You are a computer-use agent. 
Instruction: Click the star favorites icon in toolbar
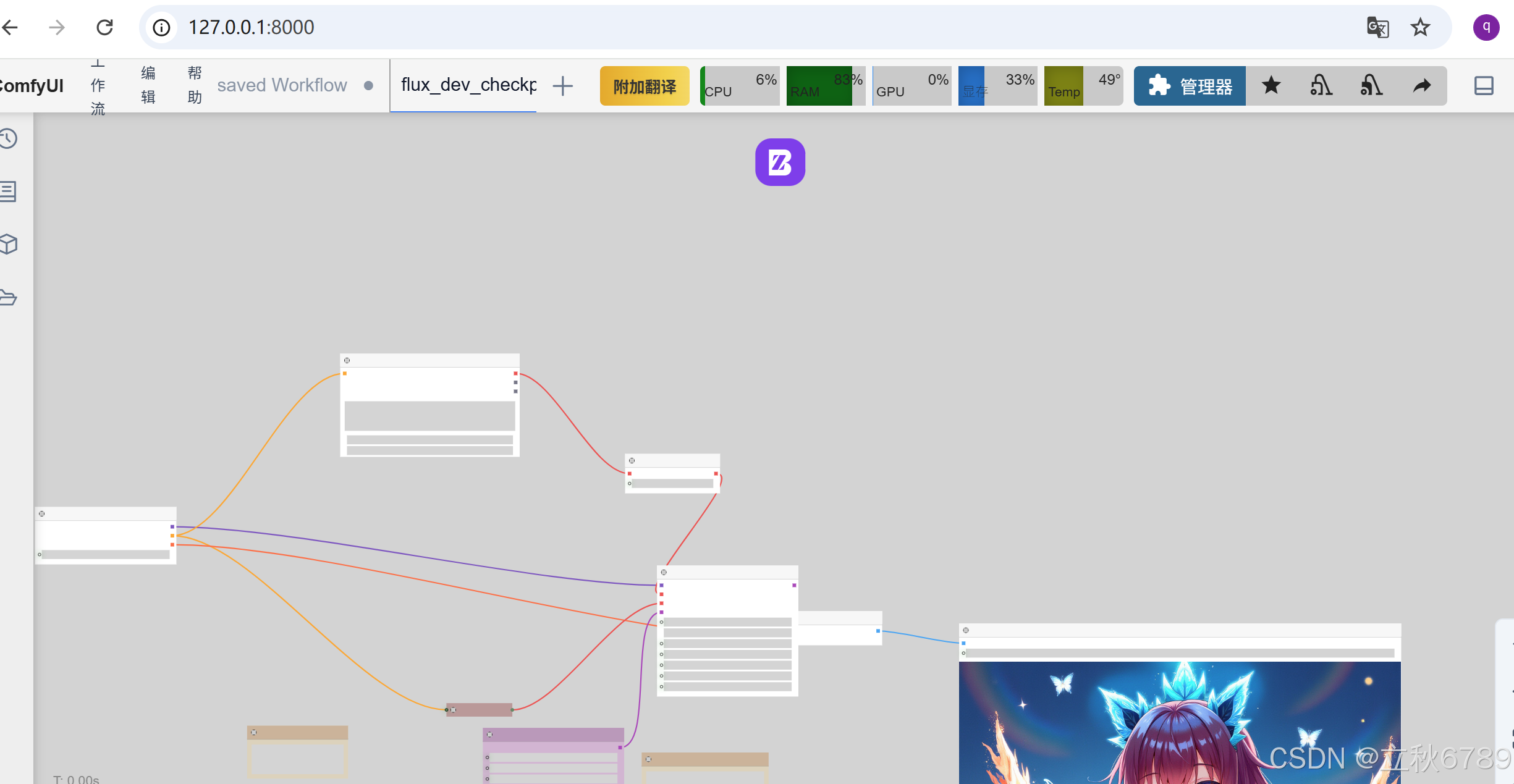click(x=1271, y=86)
